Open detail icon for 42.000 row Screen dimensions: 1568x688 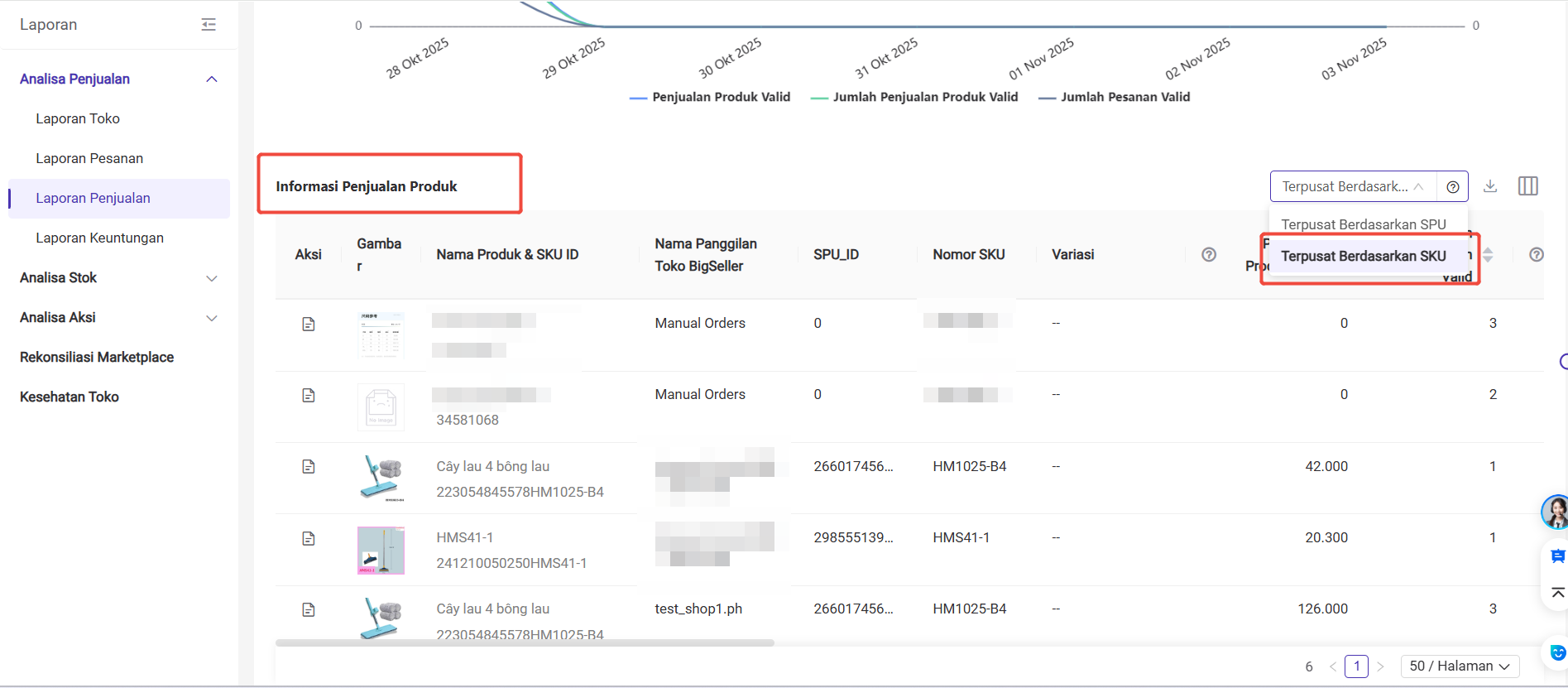click(x=309, y=467)
